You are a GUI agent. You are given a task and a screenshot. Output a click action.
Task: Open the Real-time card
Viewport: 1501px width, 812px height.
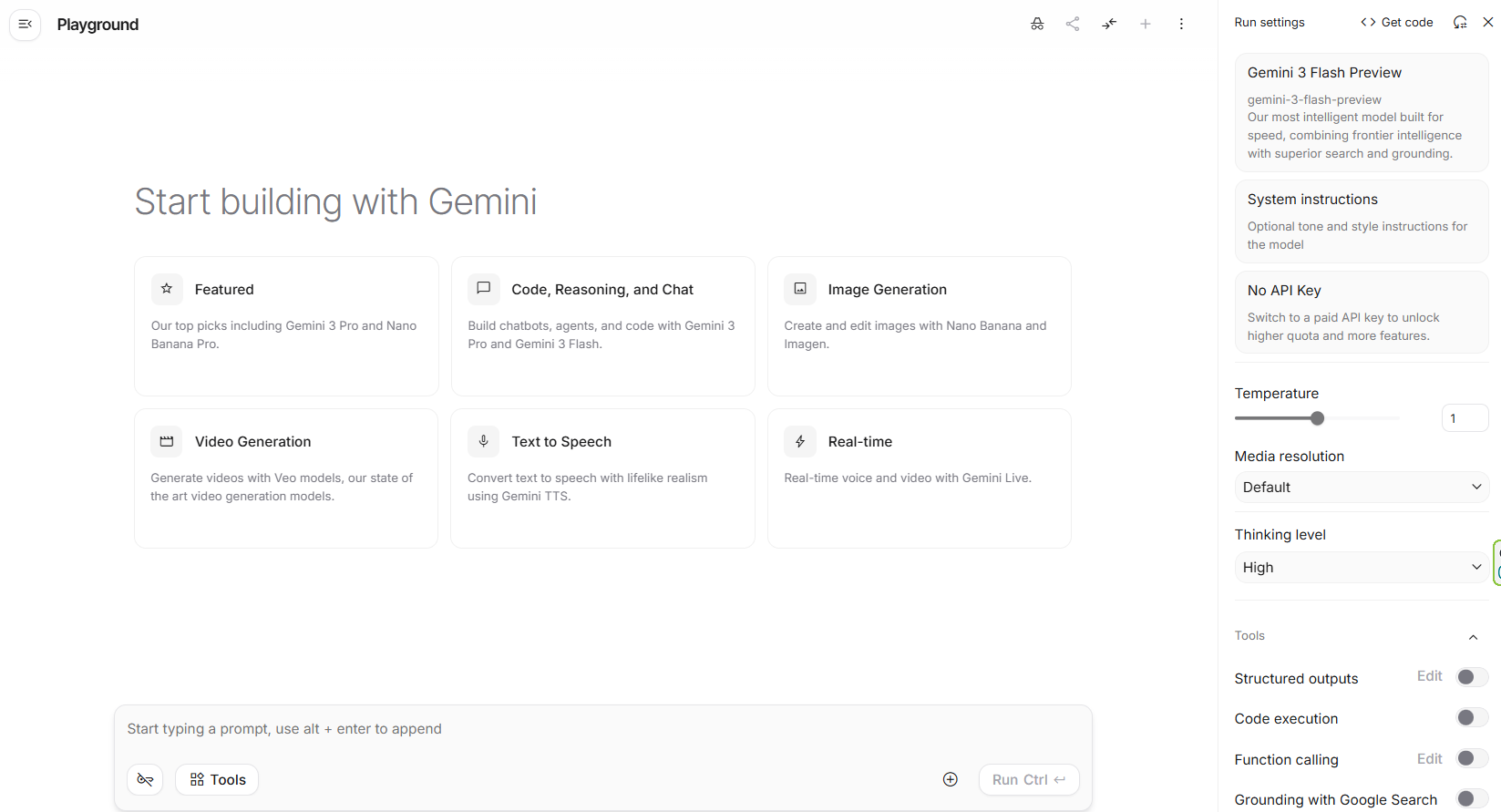[919, 478]
